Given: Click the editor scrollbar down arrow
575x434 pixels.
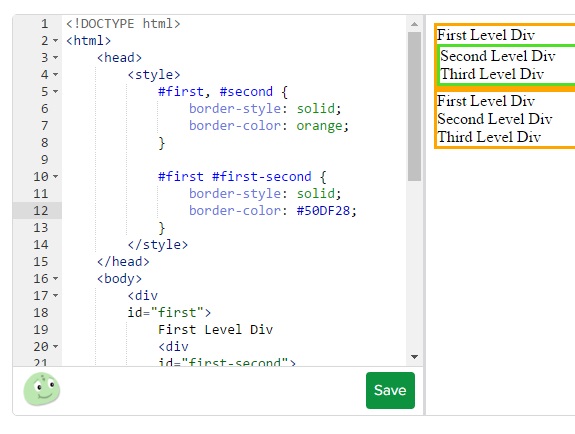Looking at the screenshot, I should [x=414, y=357].
